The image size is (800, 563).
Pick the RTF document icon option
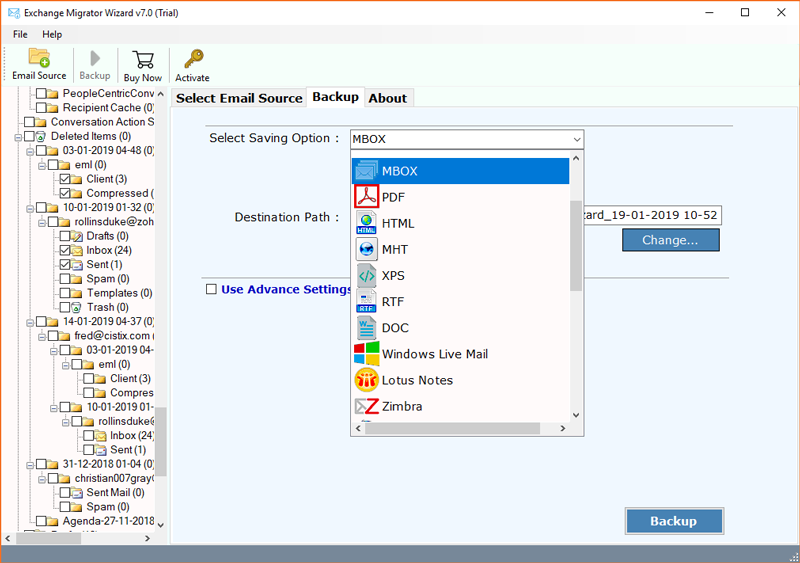pyautogui.click(x=366, y=302)
